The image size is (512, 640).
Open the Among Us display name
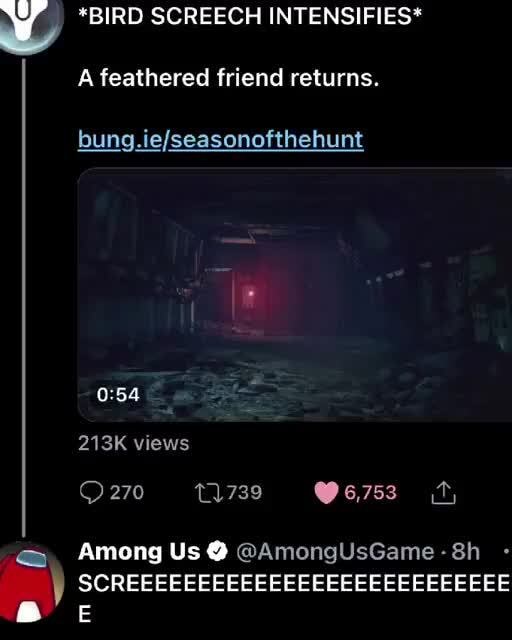click(x=139, y=552)
